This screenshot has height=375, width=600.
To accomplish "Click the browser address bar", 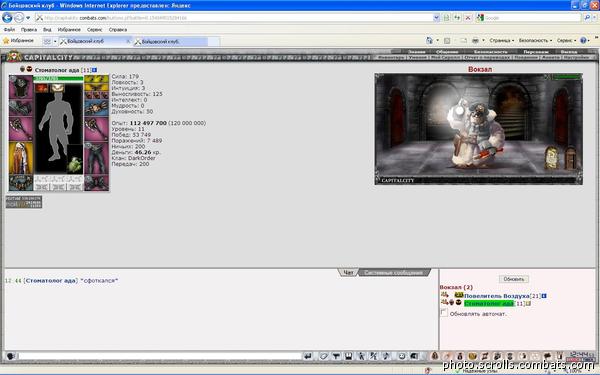I will tap(234, 18).
